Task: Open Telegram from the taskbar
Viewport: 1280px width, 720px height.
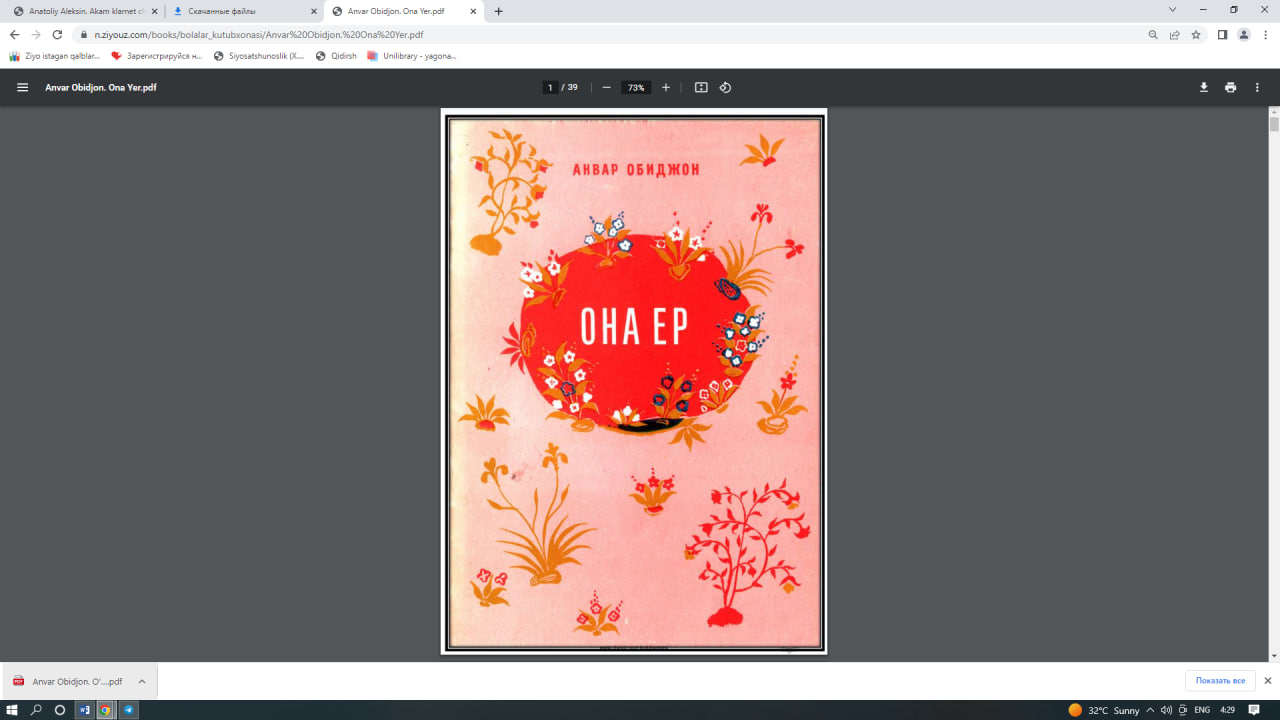Action: coord(128,710)
